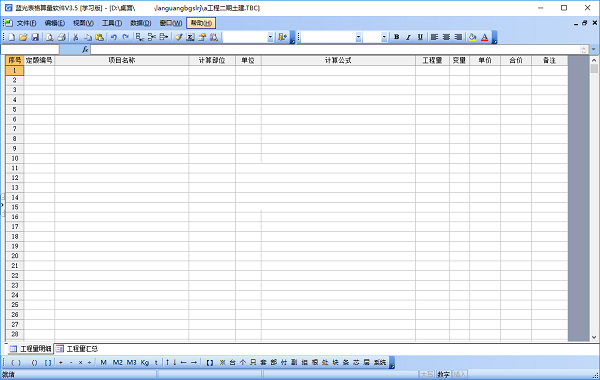Center align text
Image resolution: width=600 pixels, height=380 pixels.
(x=446, y=37)
